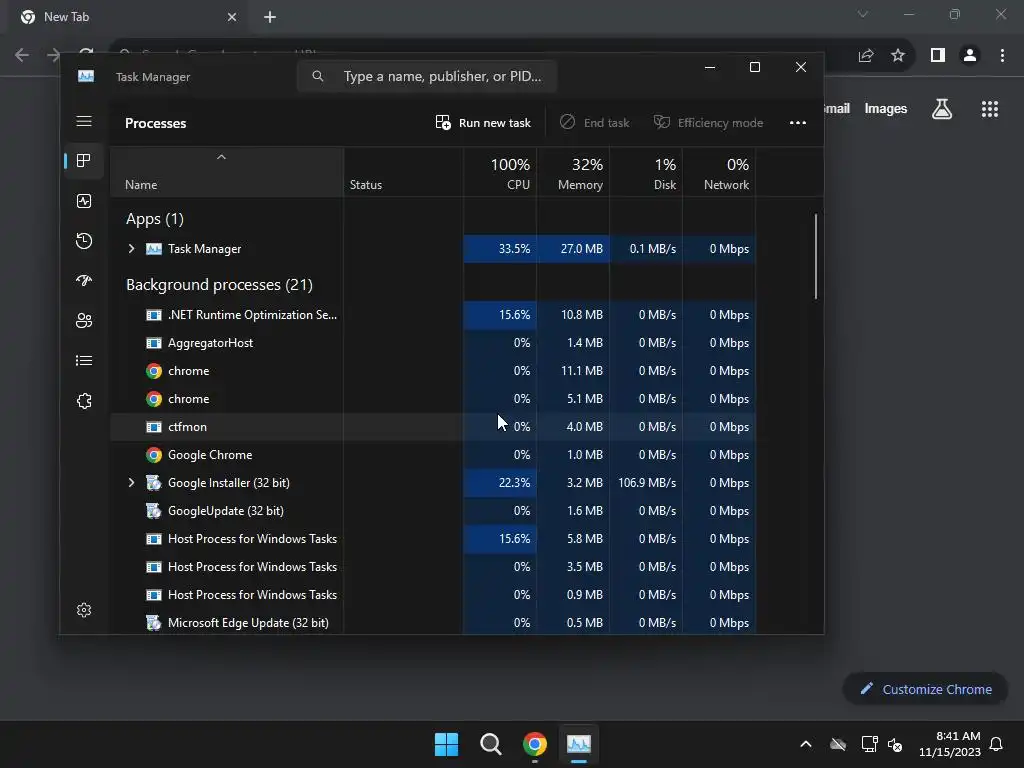The height and width of the screenshot is (768, 1024).
Task: Select the GoogleUpdate (32 bit) process
Action: click(433, 511)
